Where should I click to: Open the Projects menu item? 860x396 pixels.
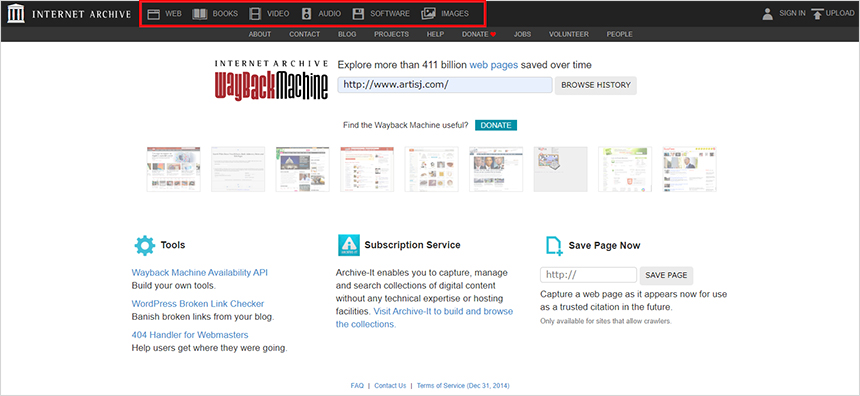[392, 34]
